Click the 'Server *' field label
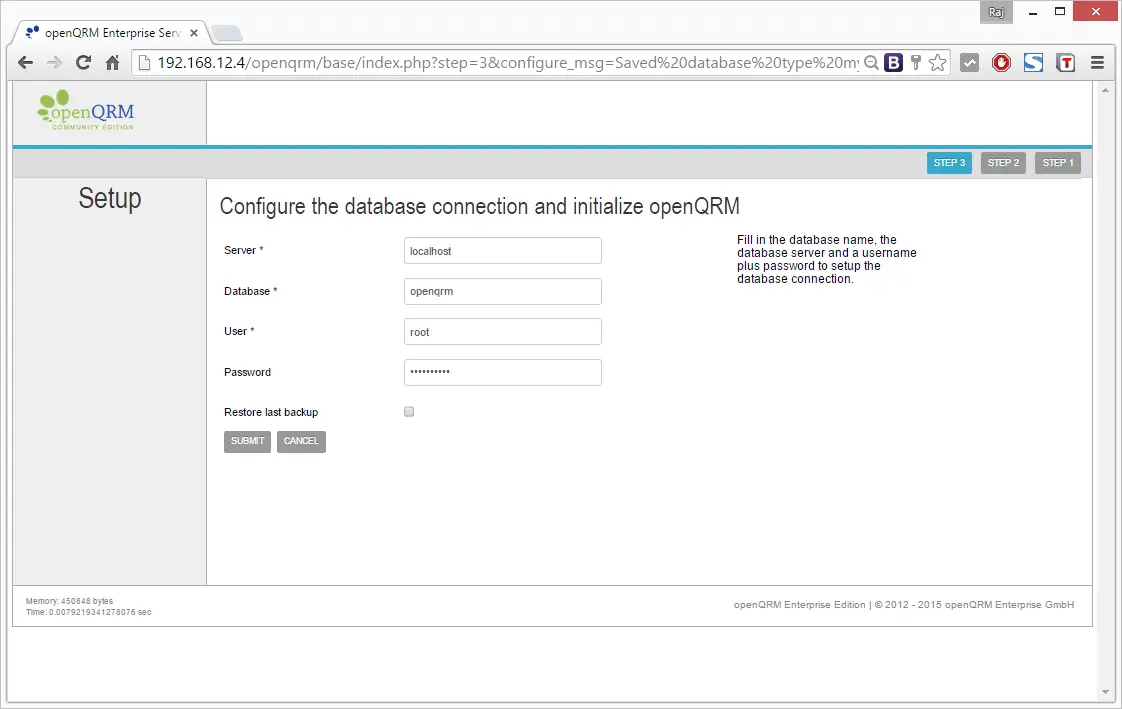Viewport: 1122px width, 709px height. [x=243, y=250]
